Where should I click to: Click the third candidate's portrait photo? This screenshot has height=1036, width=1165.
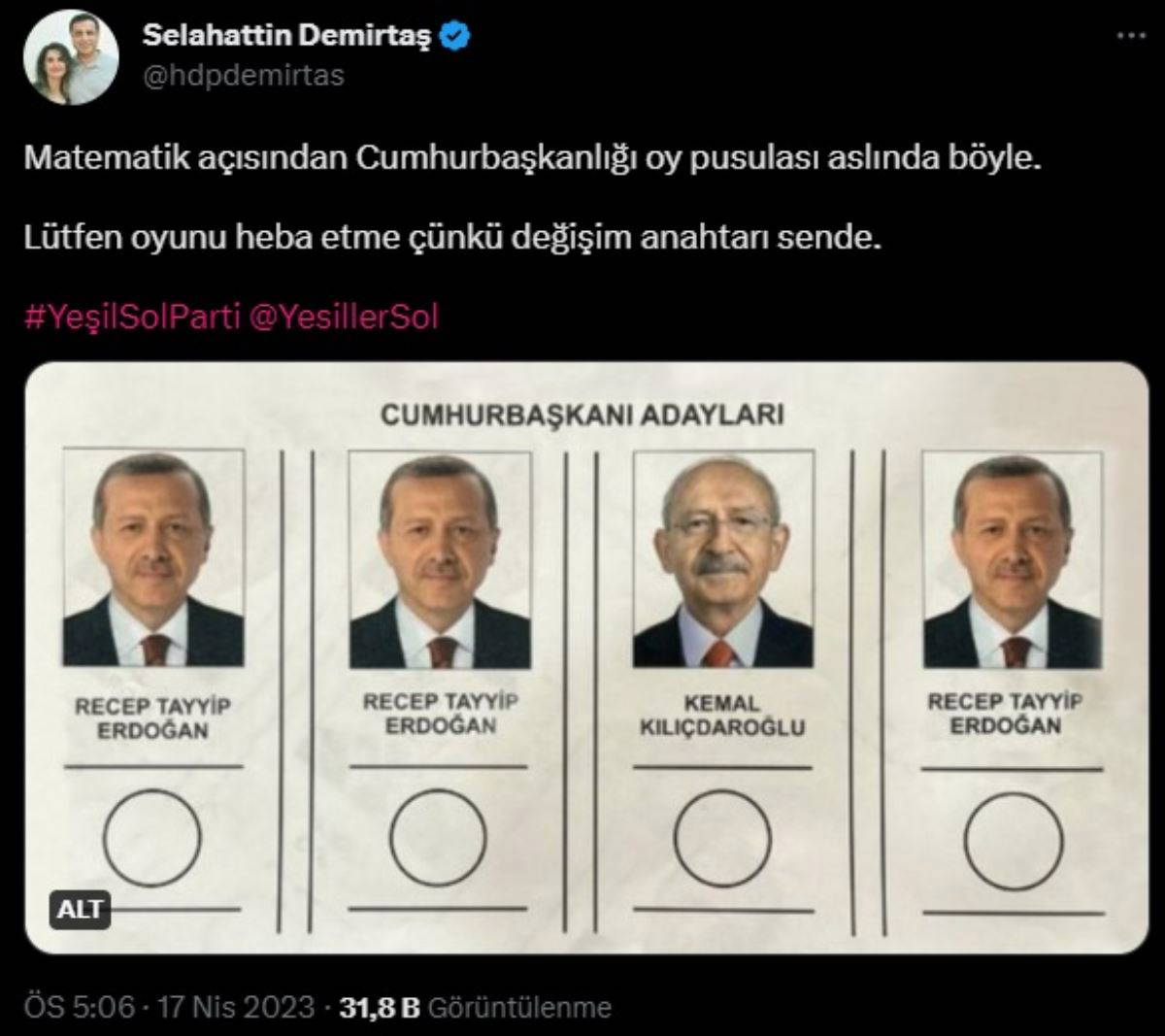723,558
